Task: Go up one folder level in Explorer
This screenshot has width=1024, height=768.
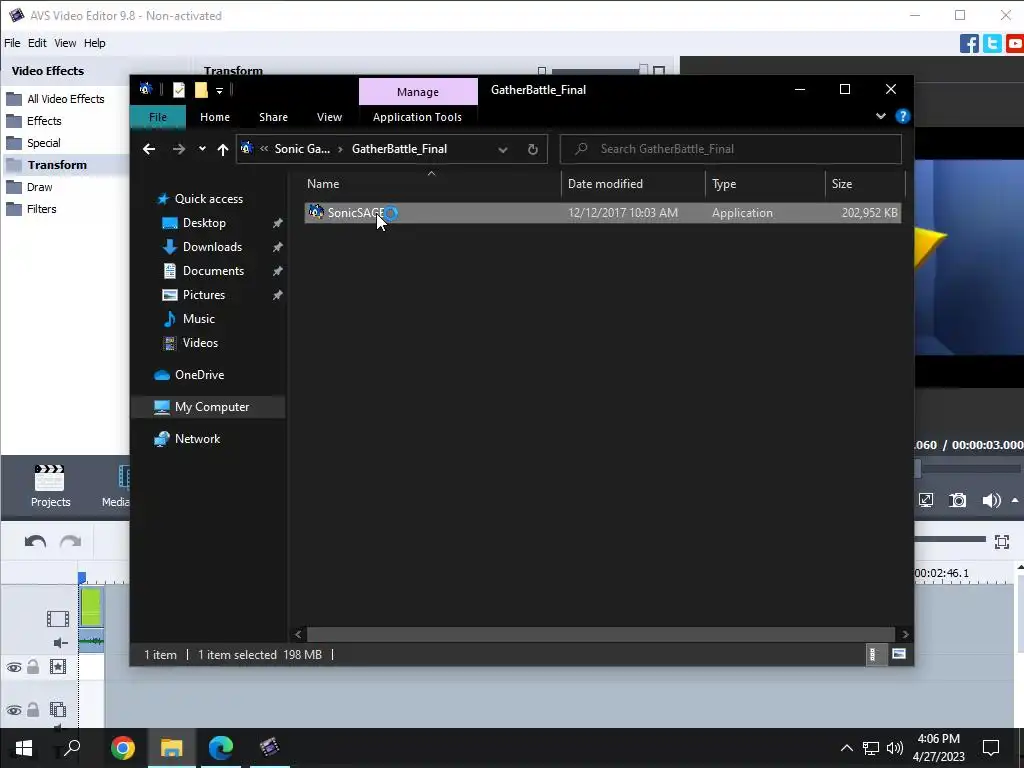Action: 223,150
